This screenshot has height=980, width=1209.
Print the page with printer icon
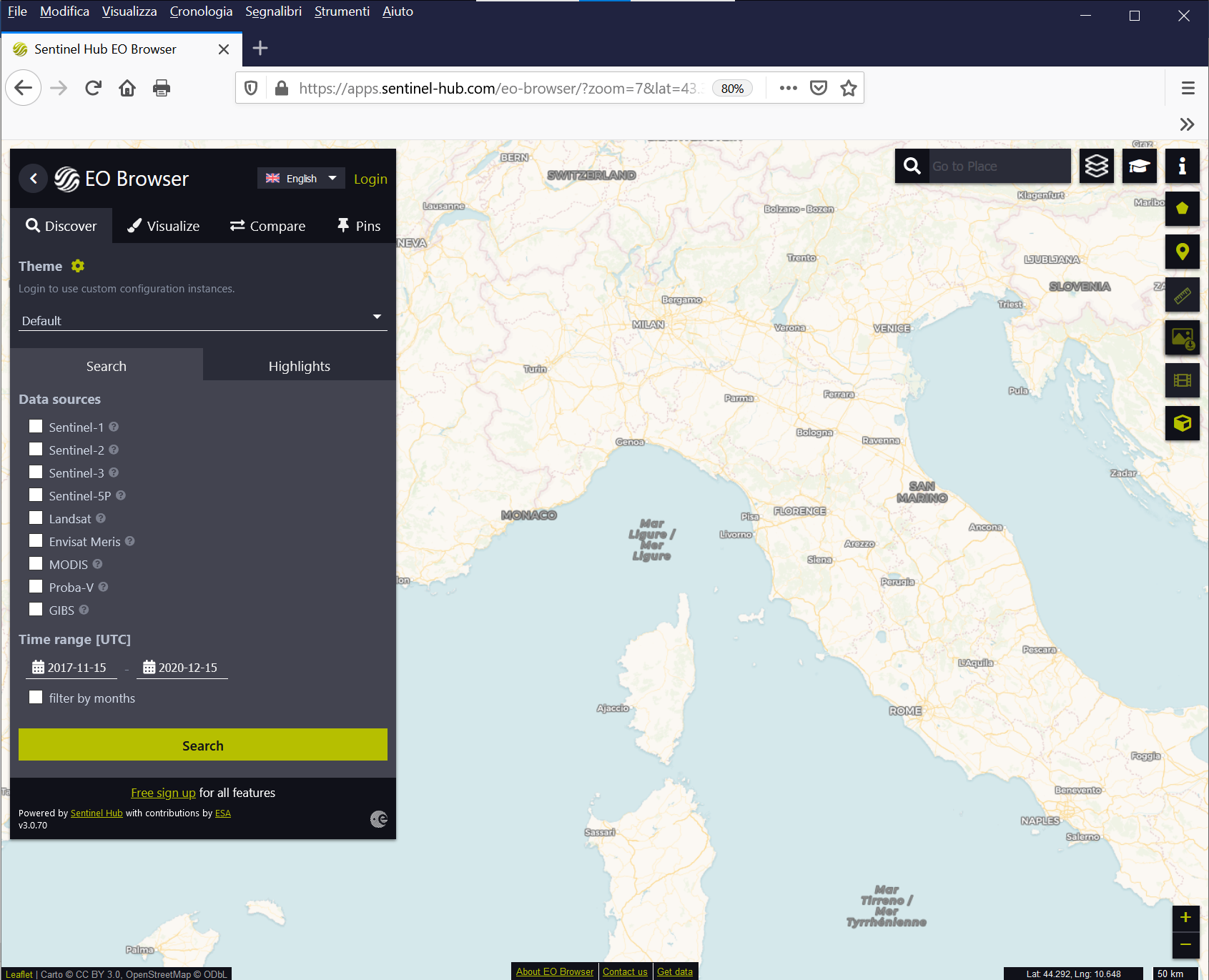162,88
